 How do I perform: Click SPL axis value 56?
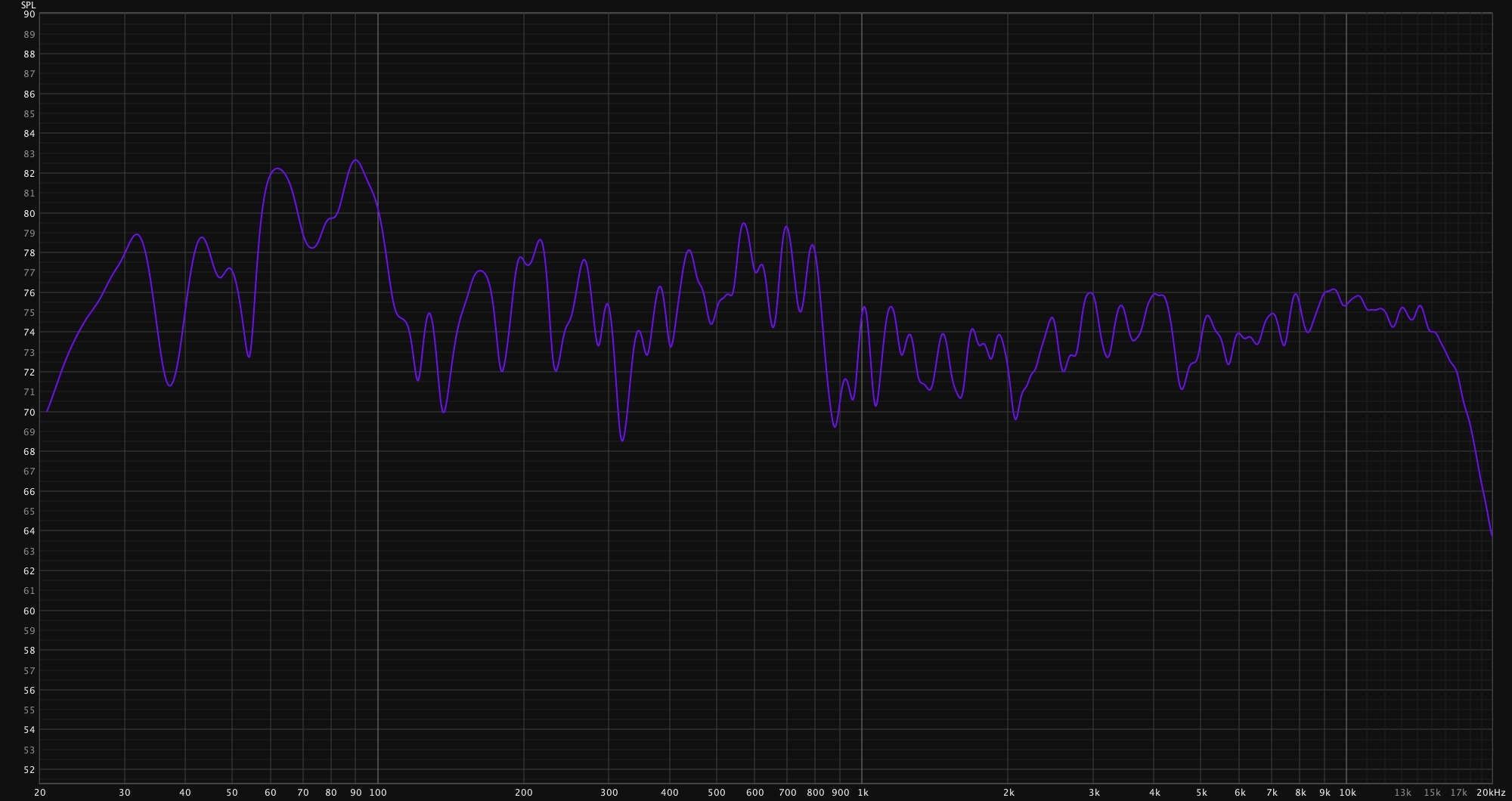click(x=29, y=691)
